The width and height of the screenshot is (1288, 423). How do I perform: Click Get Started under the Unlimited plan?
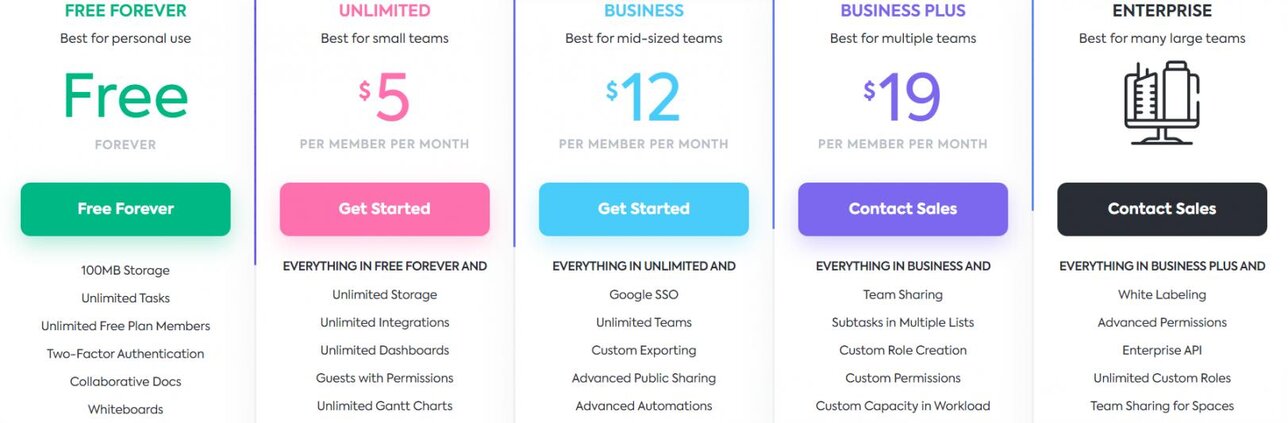click(x=384, y=209)
